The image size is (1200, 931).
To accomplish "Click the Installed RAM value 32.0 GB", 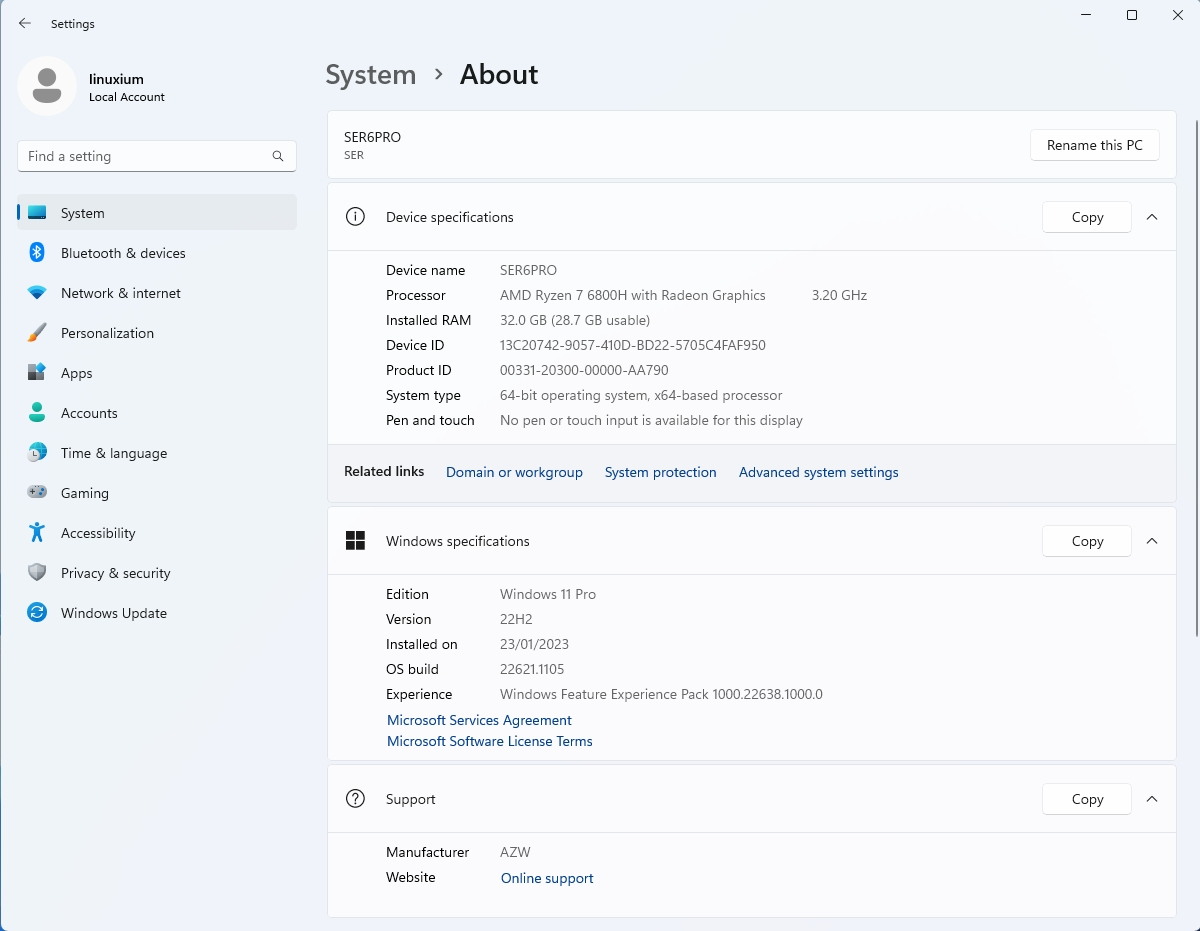I will click(575, 320).
